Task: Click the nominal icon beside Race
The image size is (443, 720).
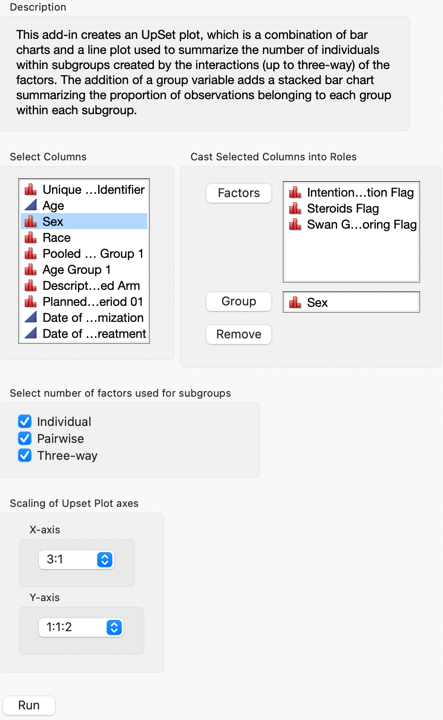Action: click(x=31, y=237)
